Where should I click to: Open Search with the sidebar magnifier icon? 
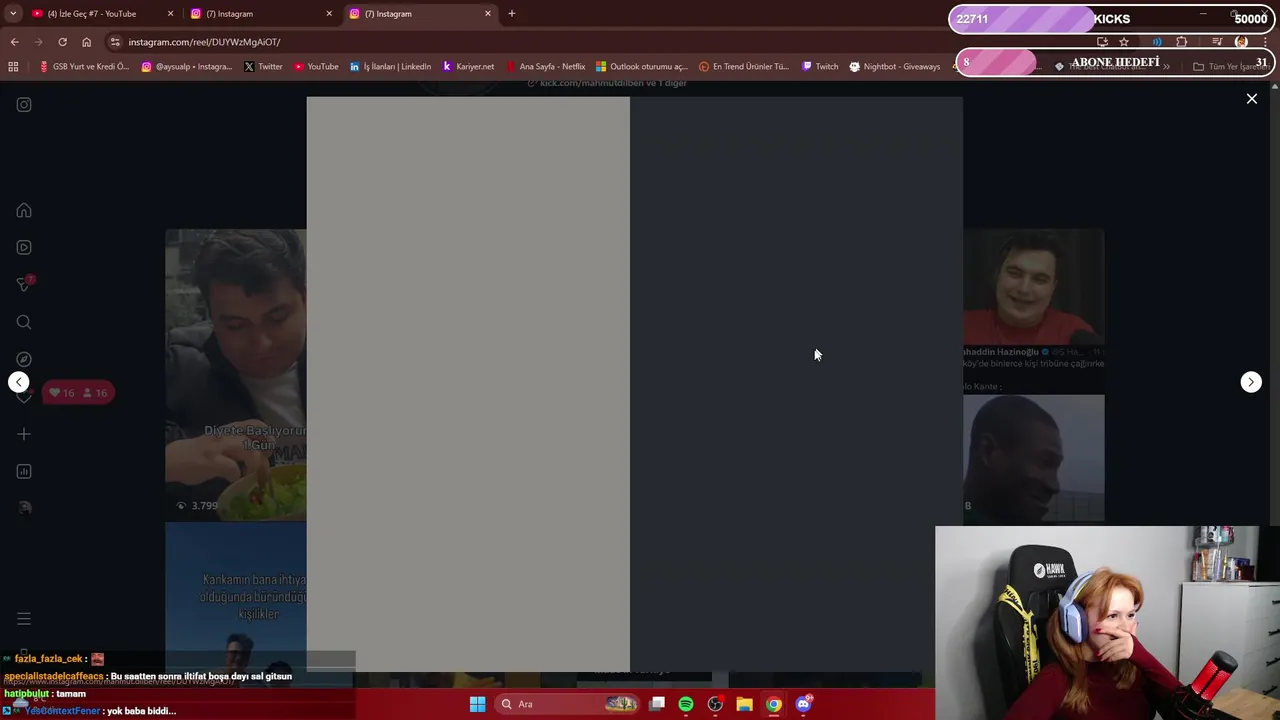coord(24,322)
